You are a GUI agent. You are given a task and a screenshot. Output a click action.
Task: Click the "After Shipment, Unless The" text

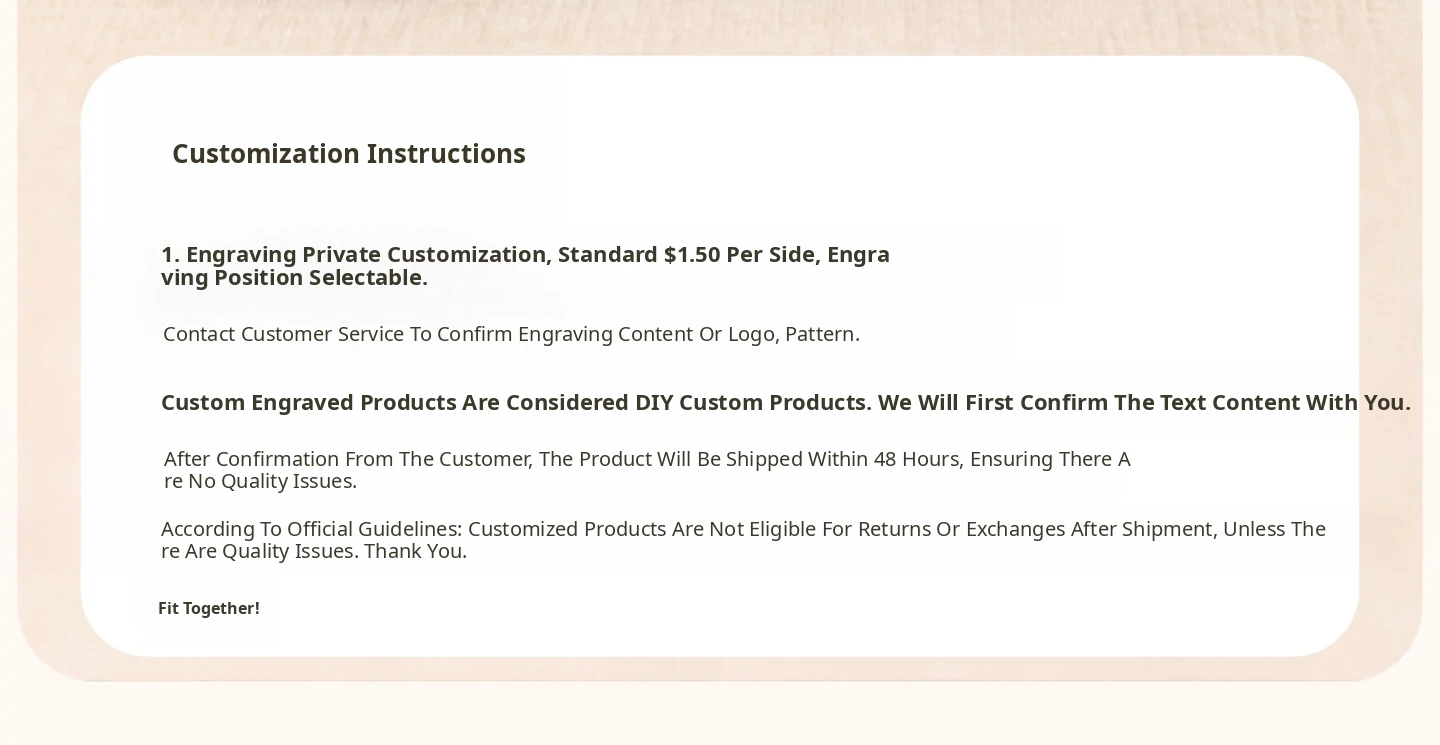(1198, 529)
